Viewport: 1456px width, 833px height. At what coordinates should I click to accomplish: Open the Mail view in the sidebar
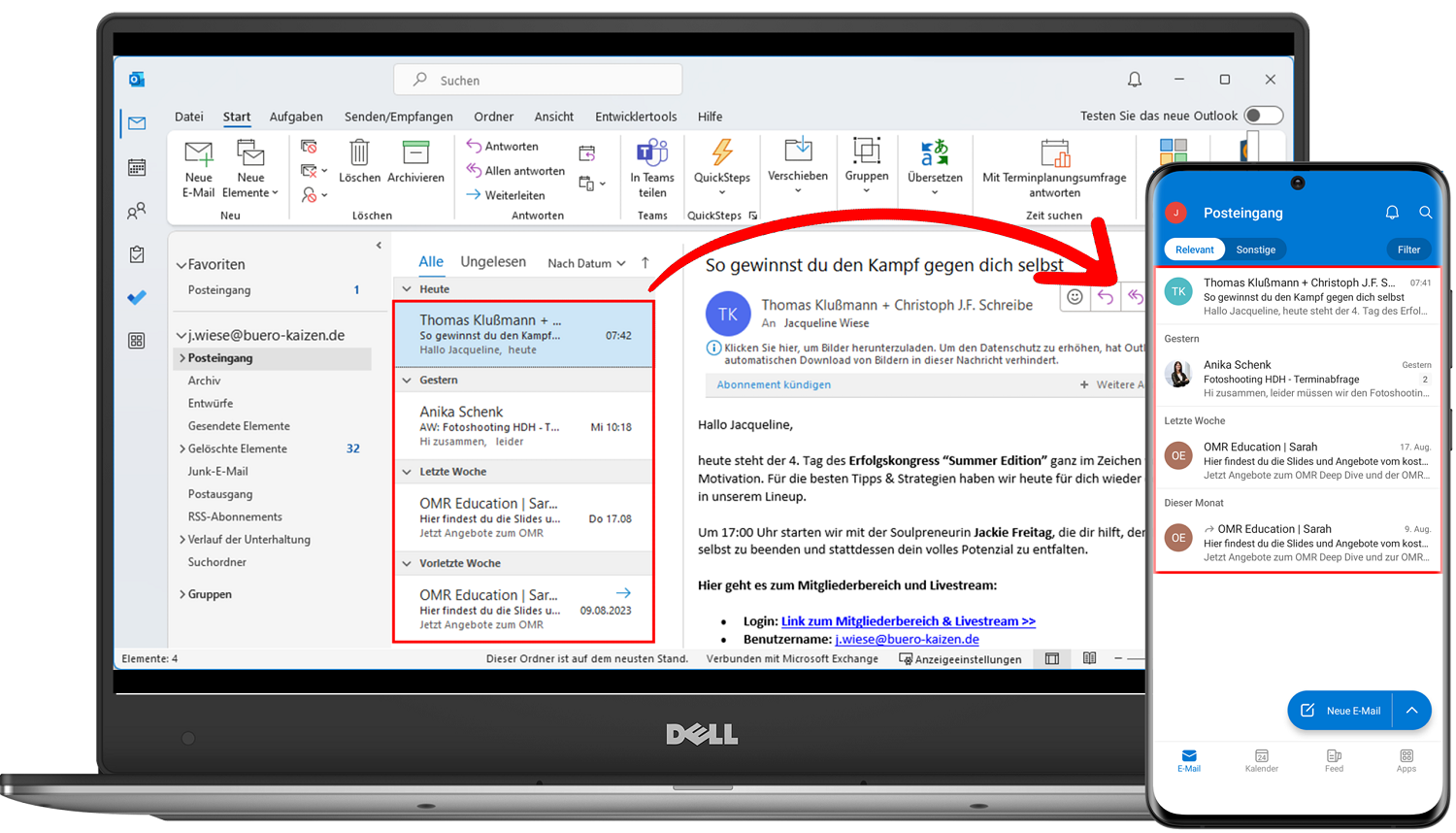tap(137, 123)
